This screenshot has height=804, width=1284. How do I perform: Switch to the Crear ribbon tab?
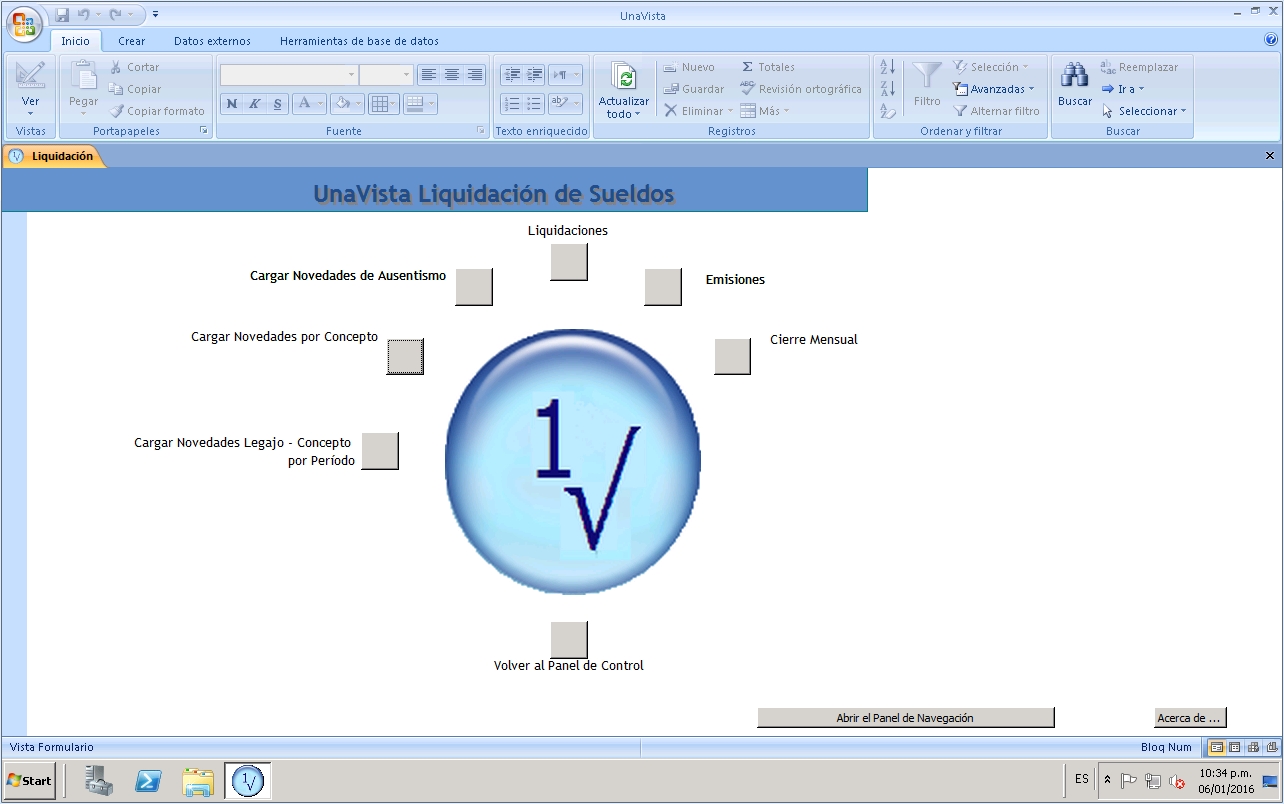click(x=131, y=41)
